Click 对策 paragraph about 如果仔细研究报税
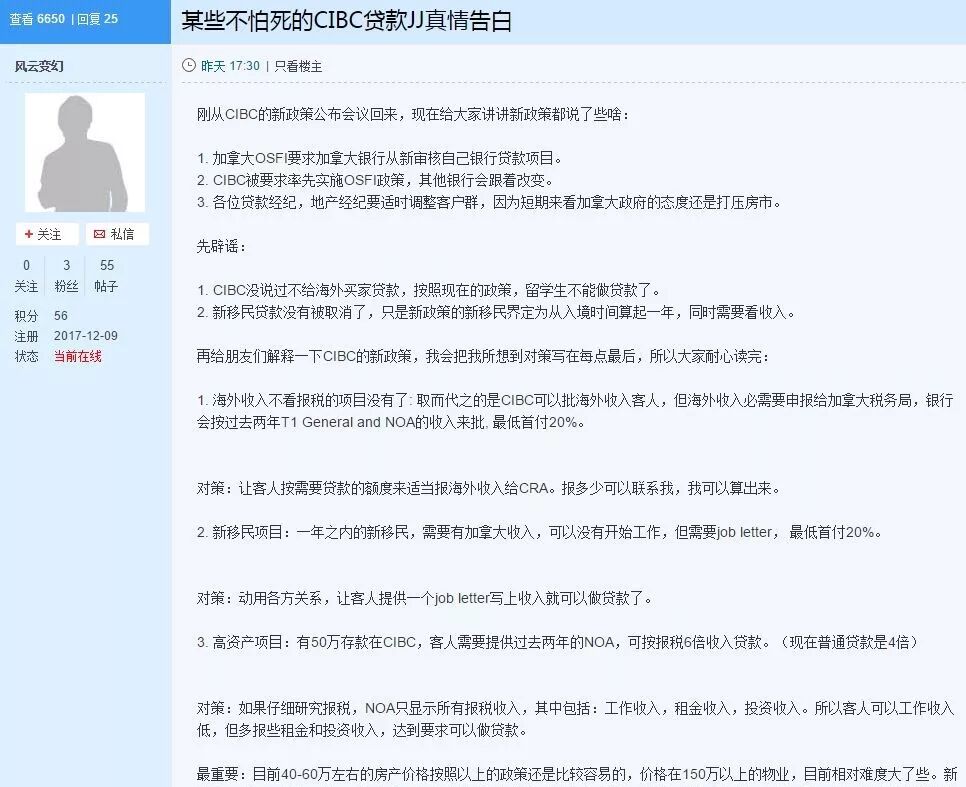This screenshot has width=966, height=787. coord(575,719)
